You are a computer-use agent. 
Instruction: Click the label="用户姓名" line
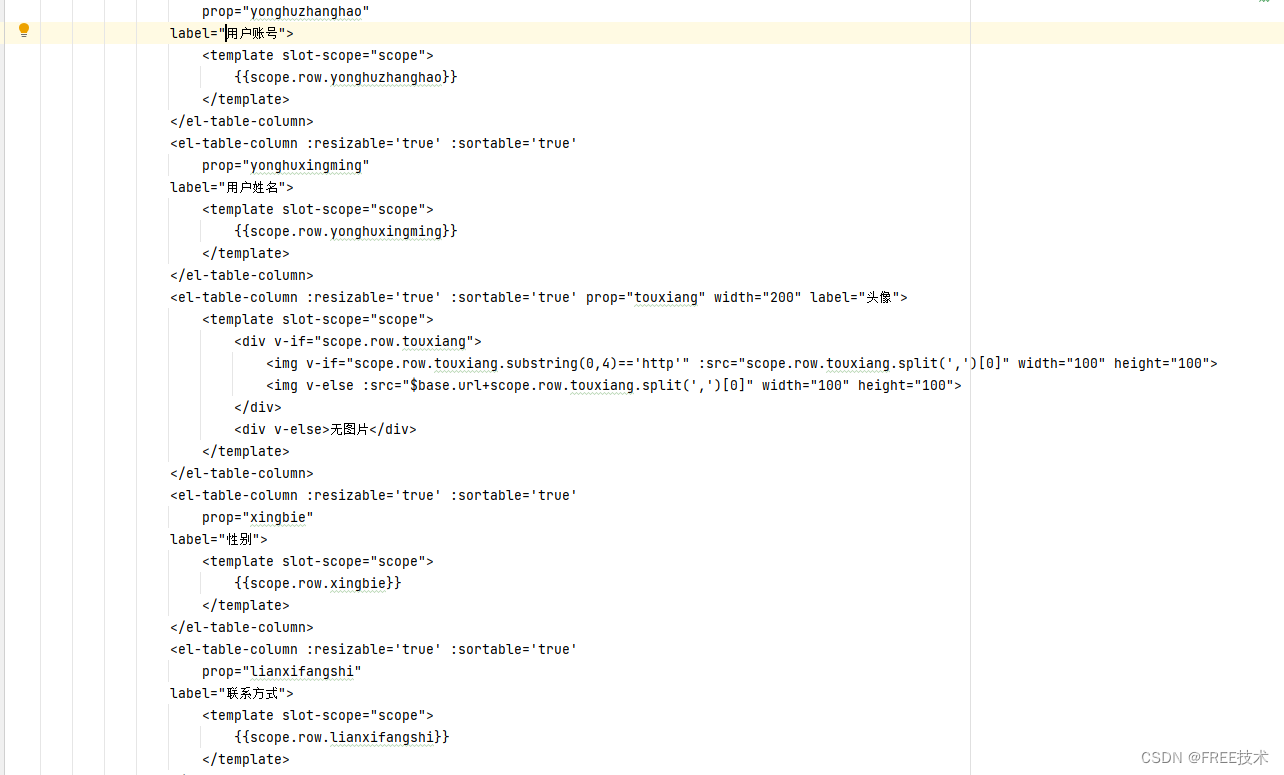[231, 187]
